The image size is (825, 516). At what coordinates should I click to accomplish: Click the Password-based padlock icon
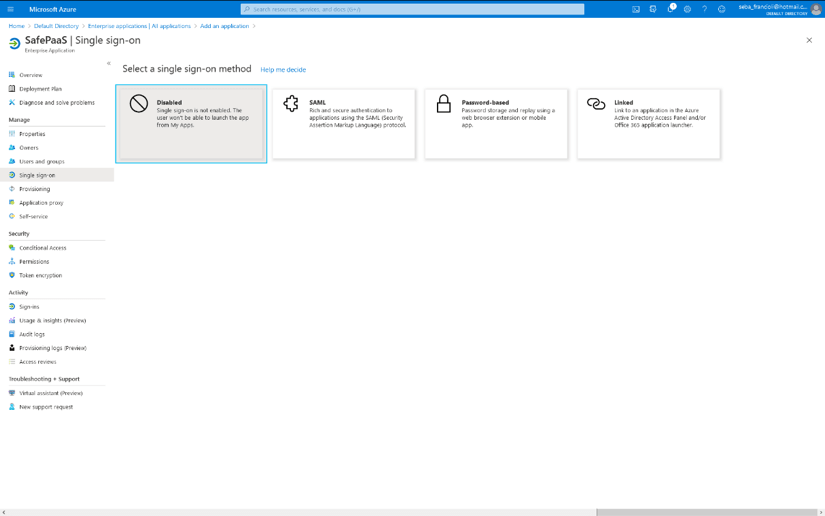(444, 104)
